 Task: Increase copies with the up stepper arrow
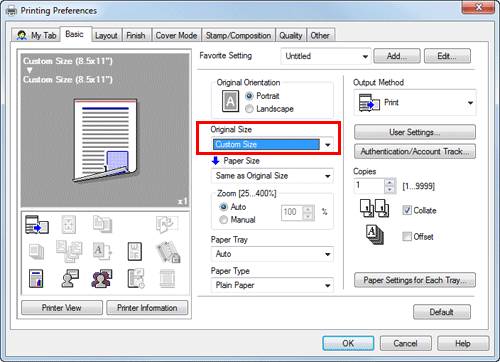click(x=389, y=182)
